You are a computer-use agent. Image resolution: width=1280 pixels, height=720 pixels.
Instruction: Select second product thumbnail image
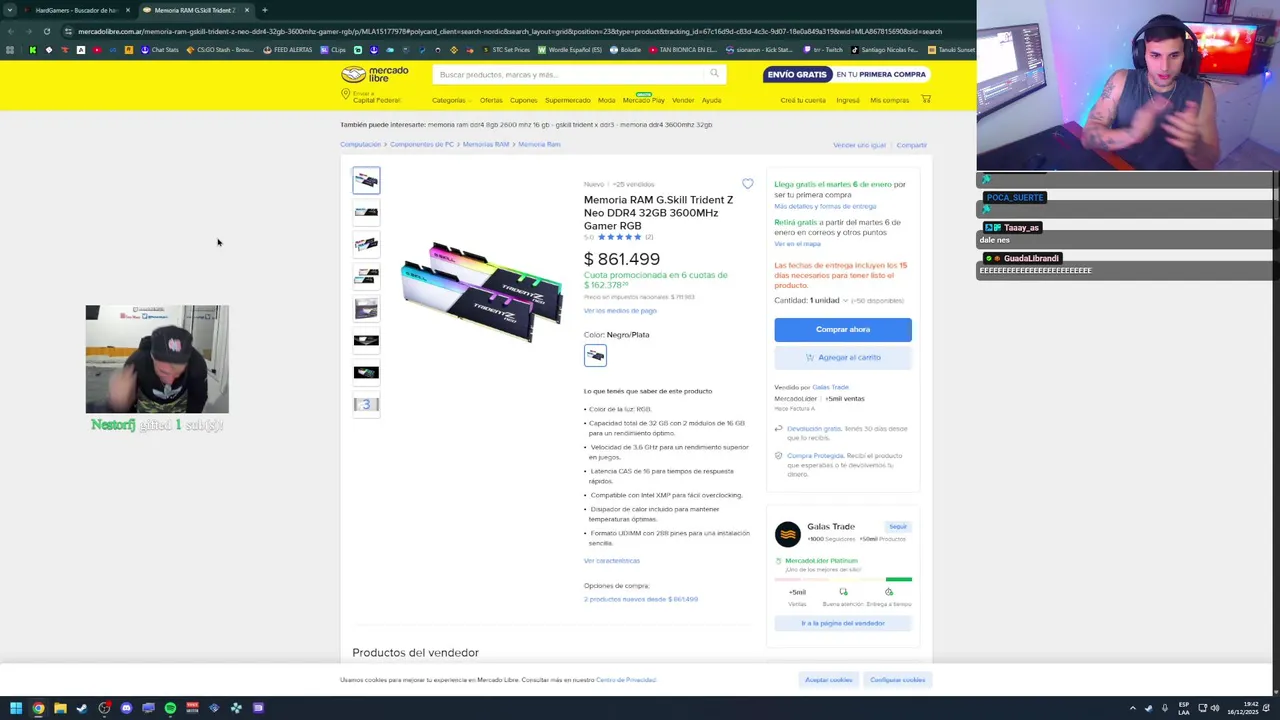point(366,212)
